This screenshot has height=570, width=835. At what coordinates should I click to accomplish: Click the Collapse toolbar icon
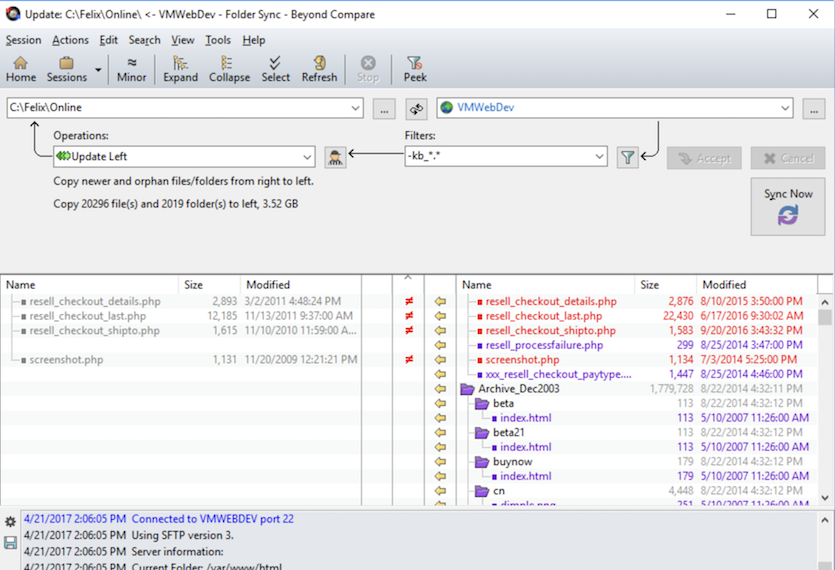(229, 69)
